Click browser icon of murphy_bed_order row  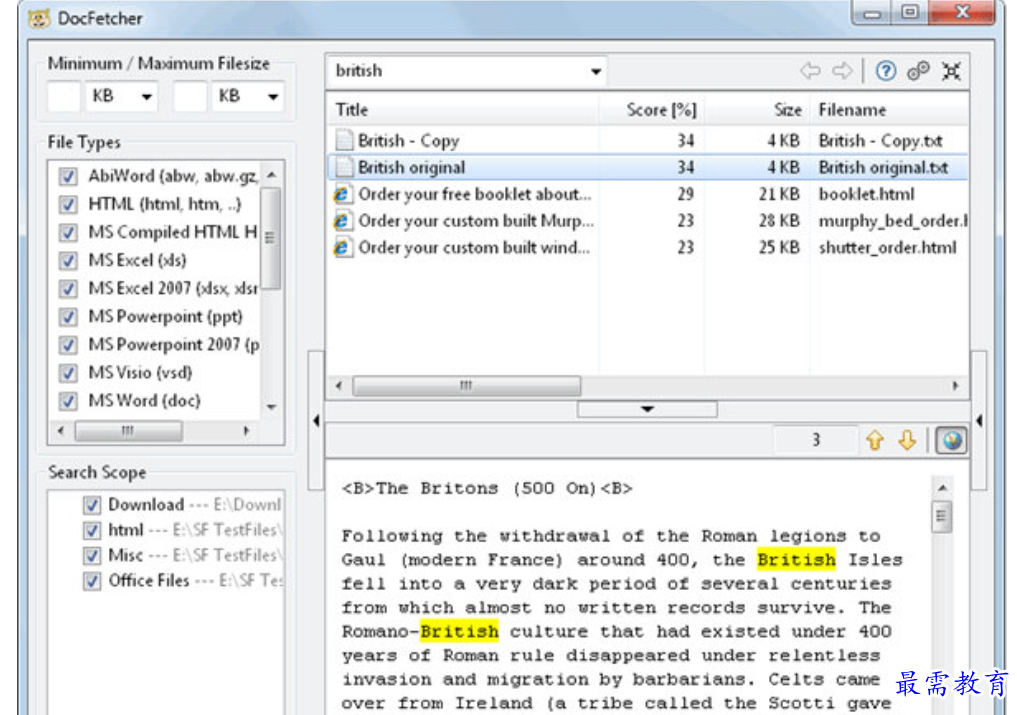coord(343,221)
